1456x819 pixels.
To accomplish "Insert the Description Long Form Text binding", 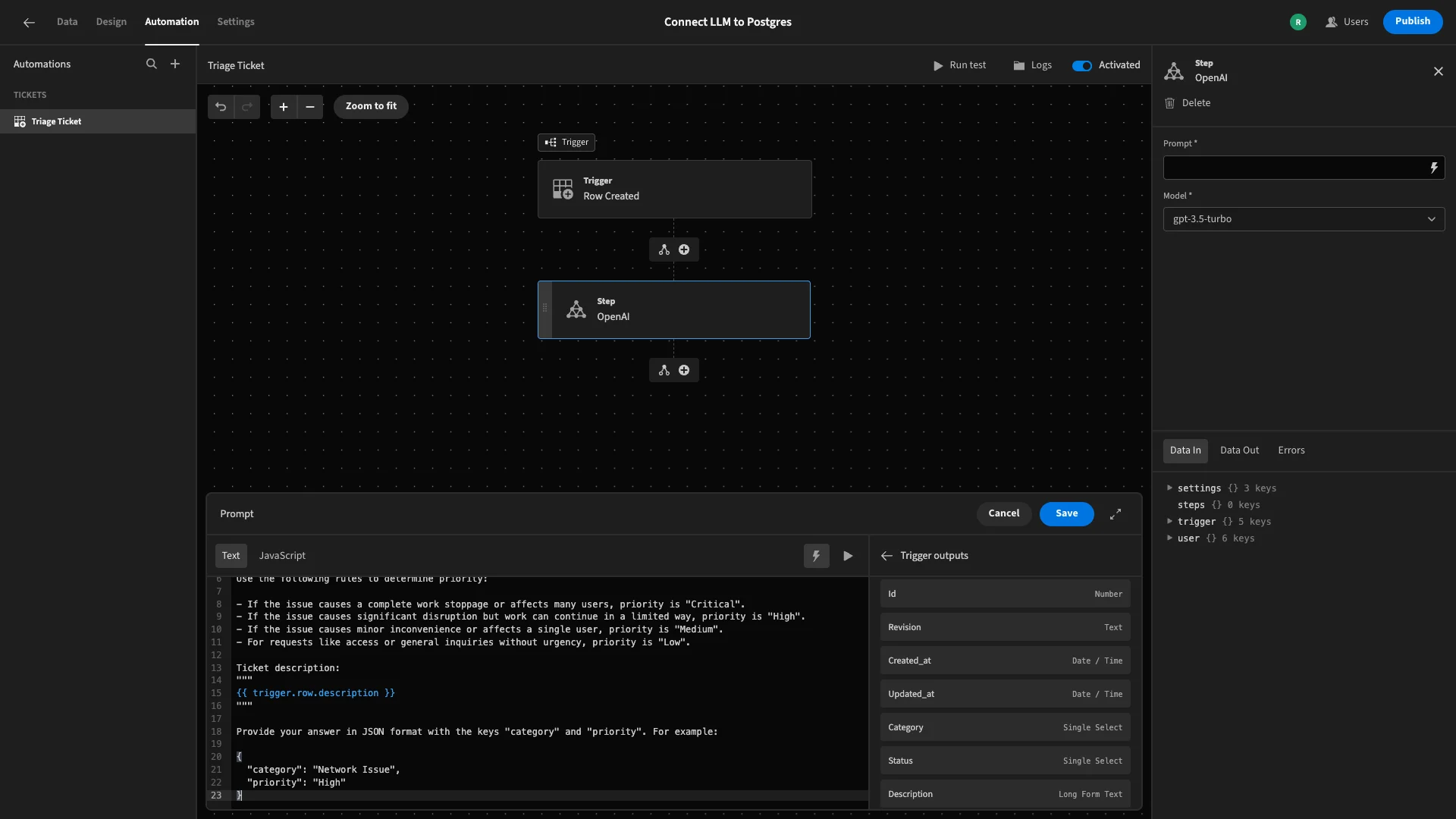I will pos(1005,794).
